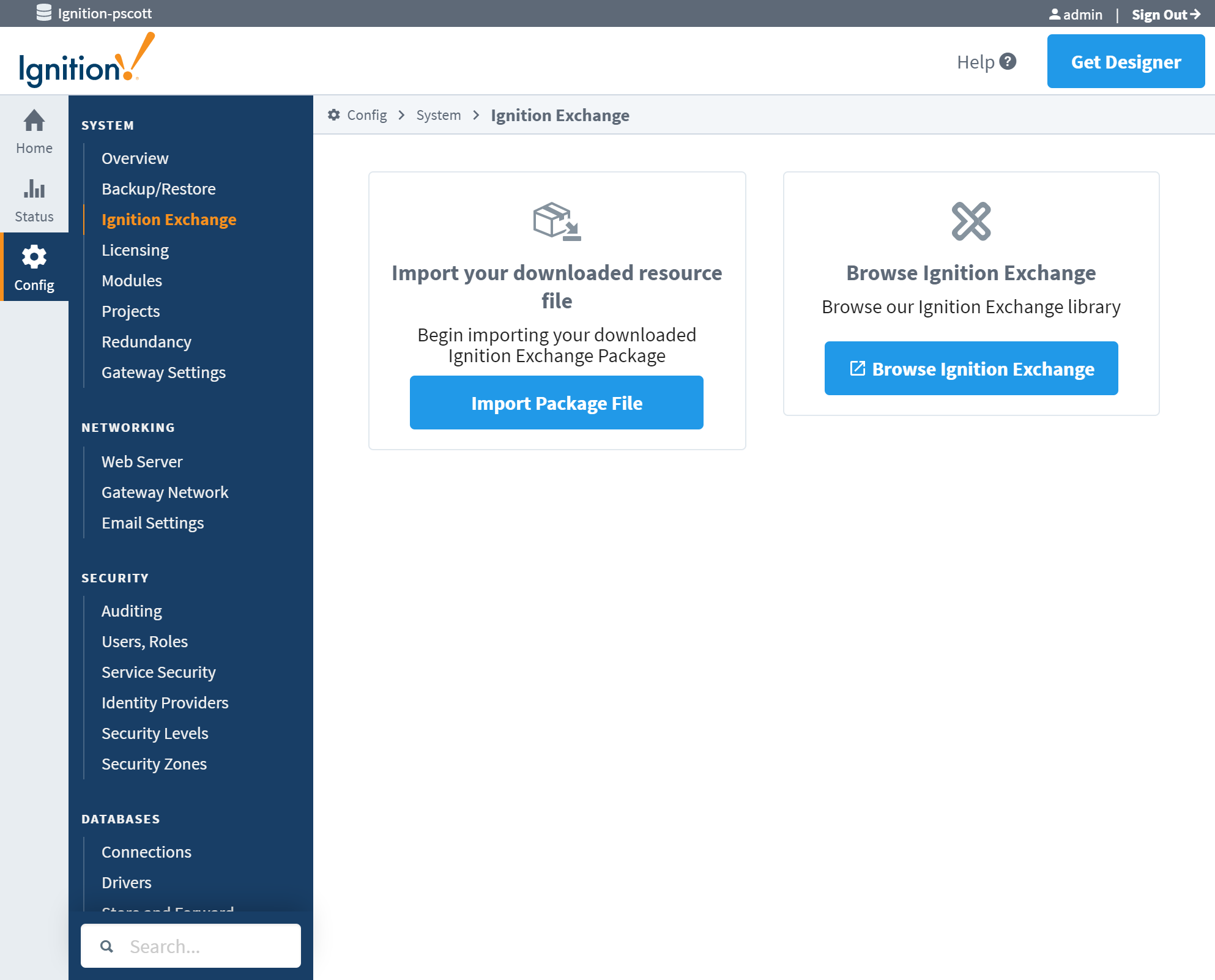Open Email Settings page
The height and width of the screenshot is (980, 1215).
tap(152, 522)
